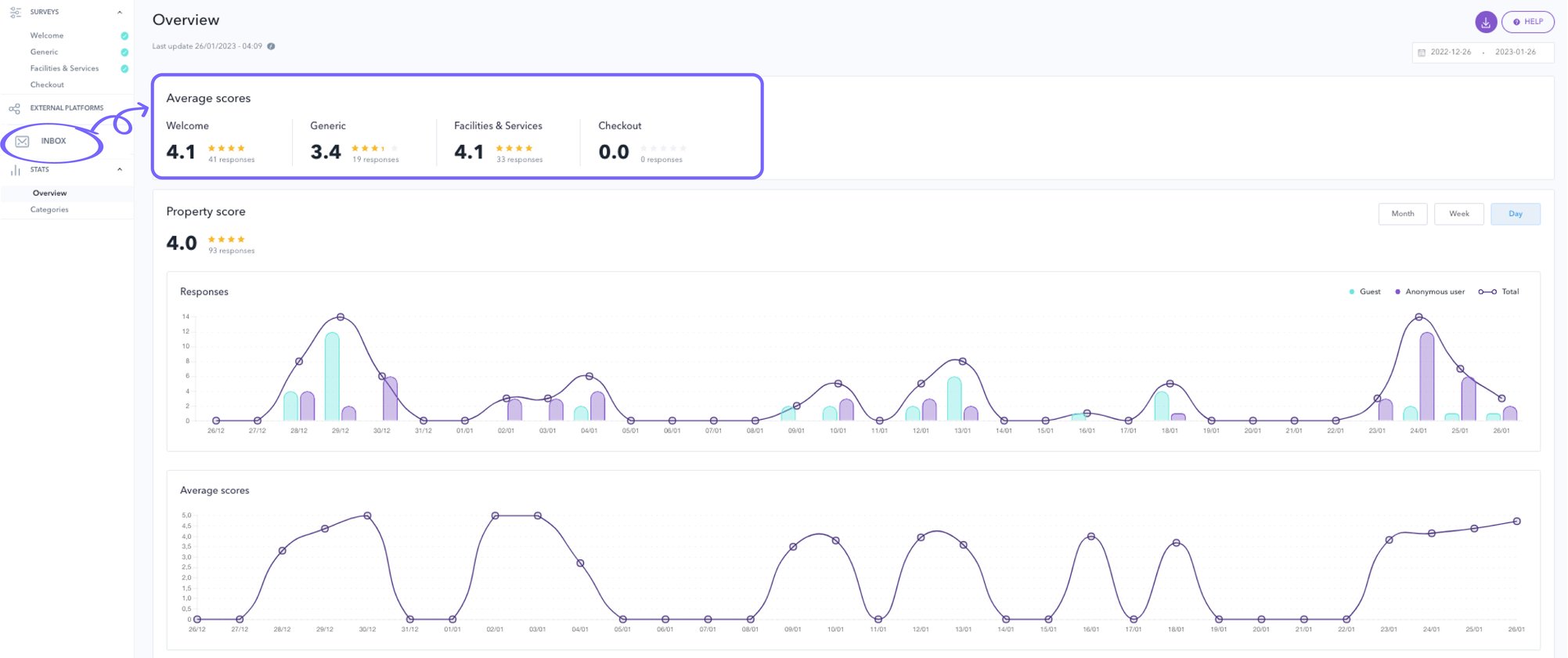Click the Generic score 3.4
This screenshot has height=658, width=1568.
point(326,152)
